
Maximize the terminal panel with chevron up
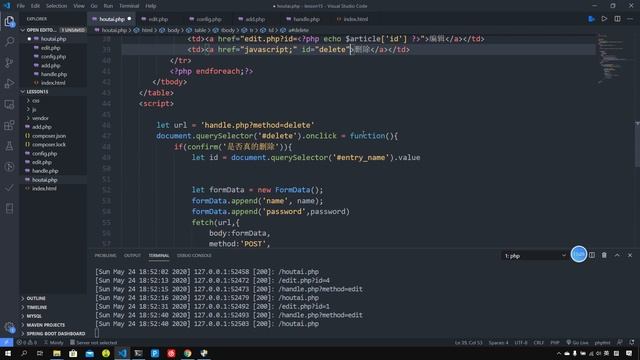point(617,255)
